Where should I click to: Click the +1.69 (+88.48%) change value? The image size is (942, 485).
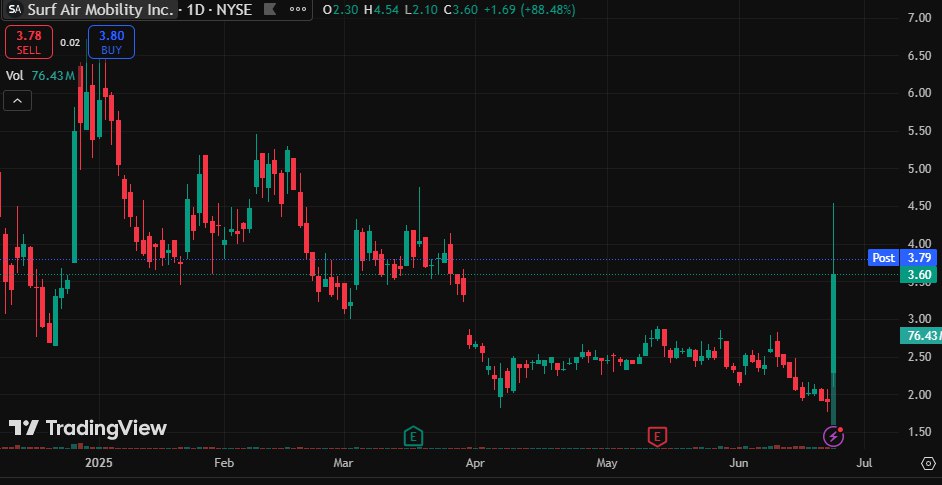pos(529,10)
